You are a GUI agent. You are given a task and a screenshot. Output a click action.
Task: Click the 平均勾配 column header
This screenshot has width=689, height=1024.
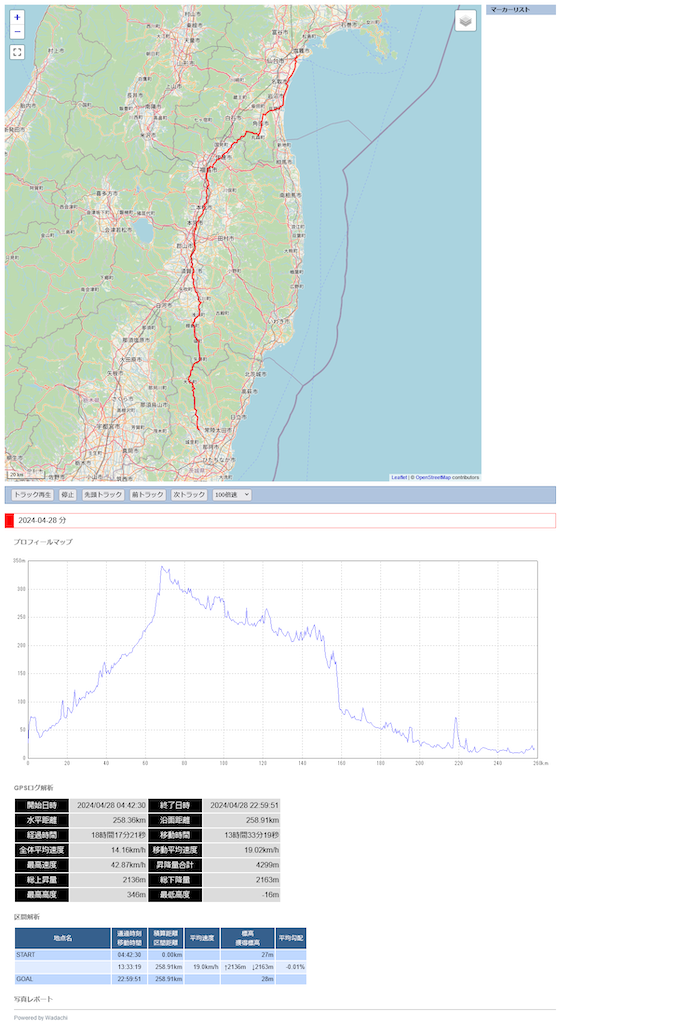tap(291, 938)
